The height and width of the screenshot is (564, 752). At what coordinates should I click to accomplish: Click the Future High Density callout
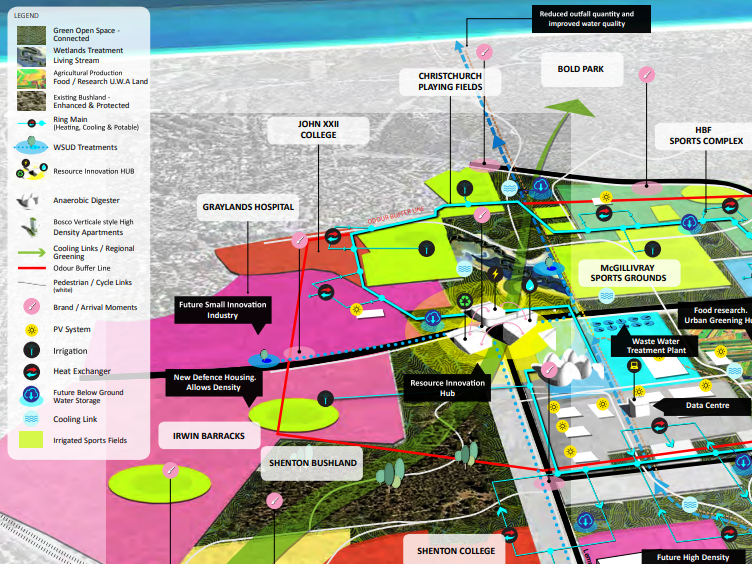point(693,557)
